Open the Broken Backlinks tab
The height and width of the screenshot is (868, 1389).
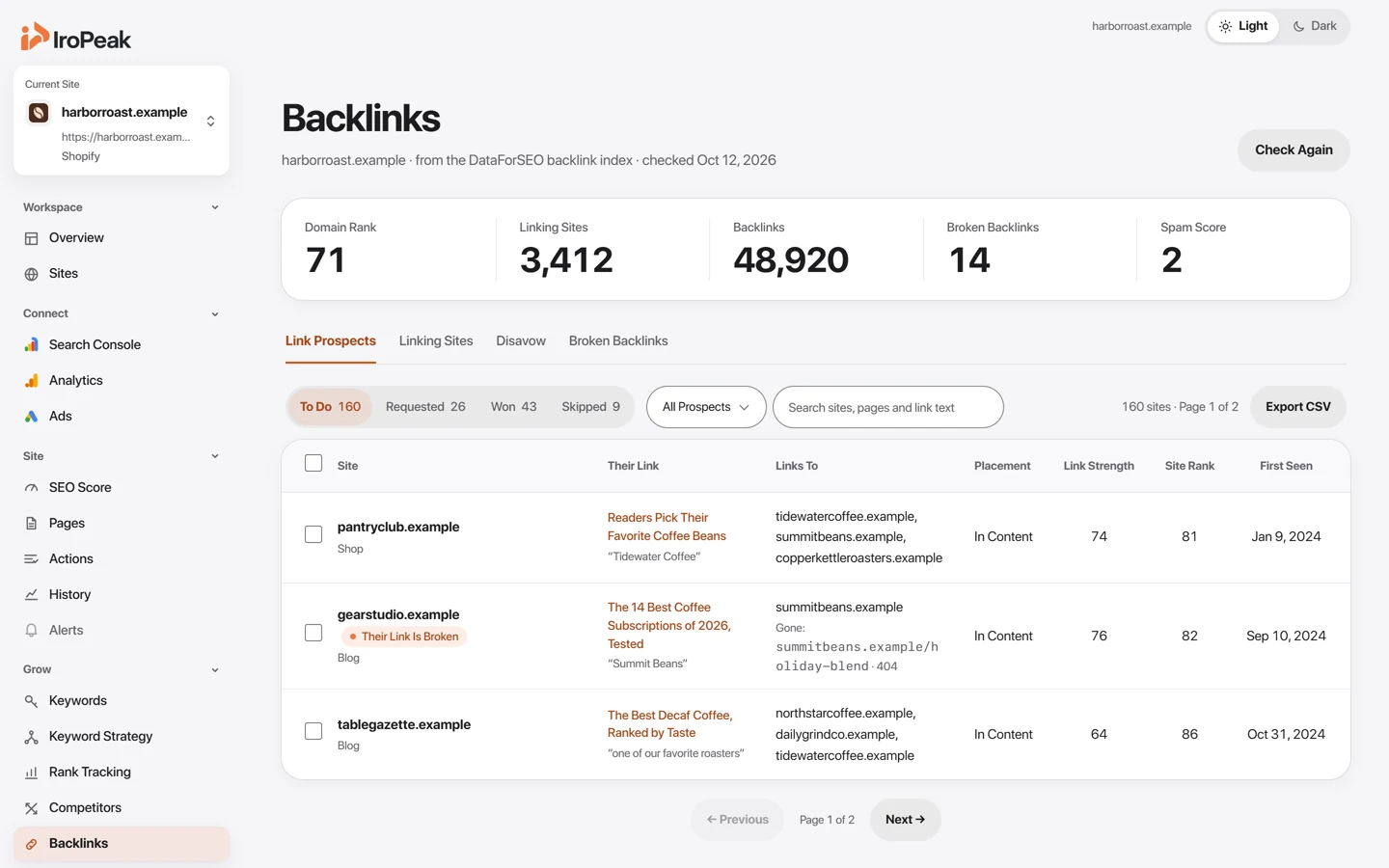click(x=618, y=341)
